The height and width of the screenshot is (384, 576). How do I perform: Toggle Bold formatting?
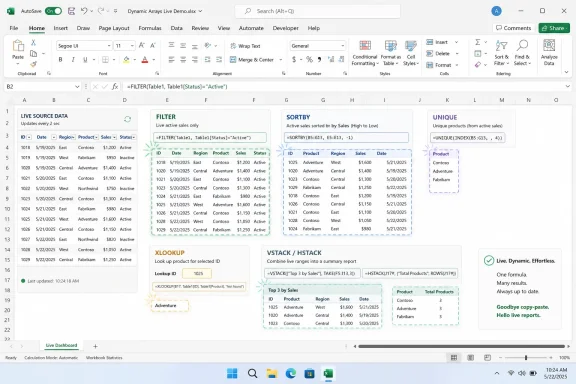(61, 60)
